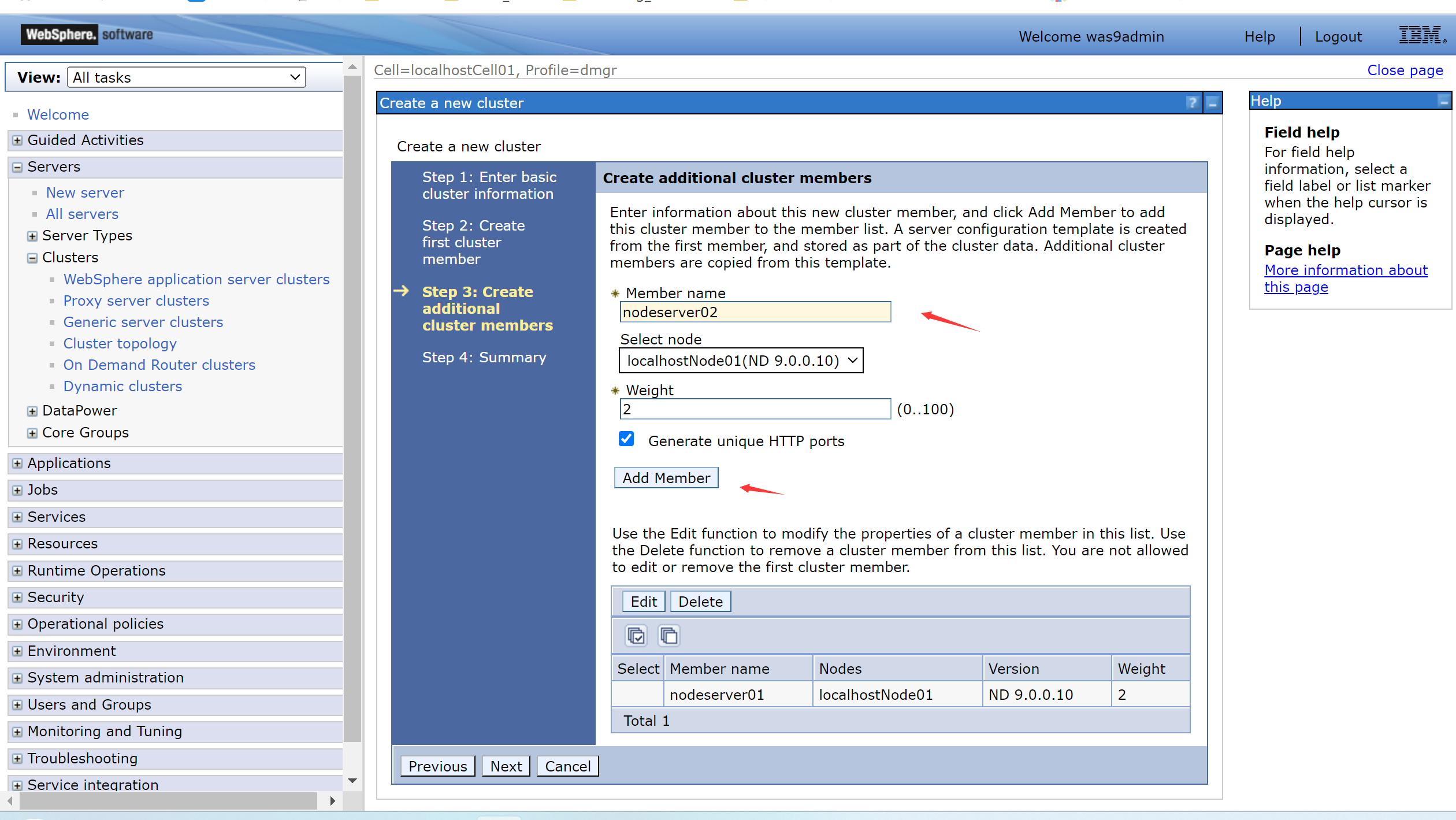Click Logout in the top banner

pos(1338,36)
